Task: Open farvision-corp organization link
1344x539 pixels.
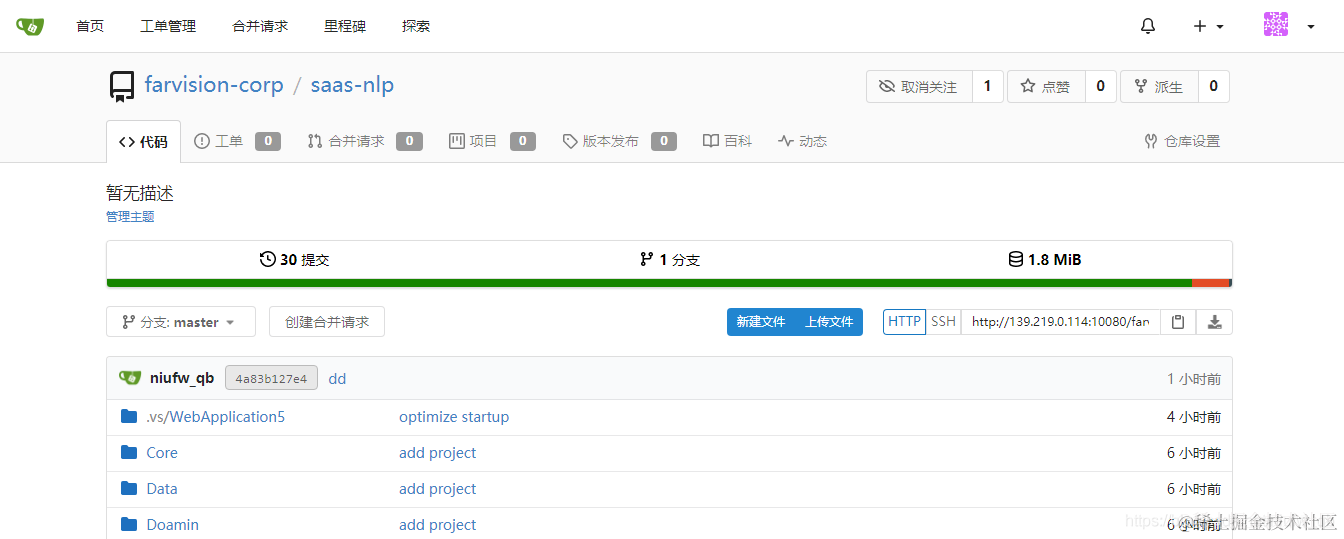Action: pos(214,85)
